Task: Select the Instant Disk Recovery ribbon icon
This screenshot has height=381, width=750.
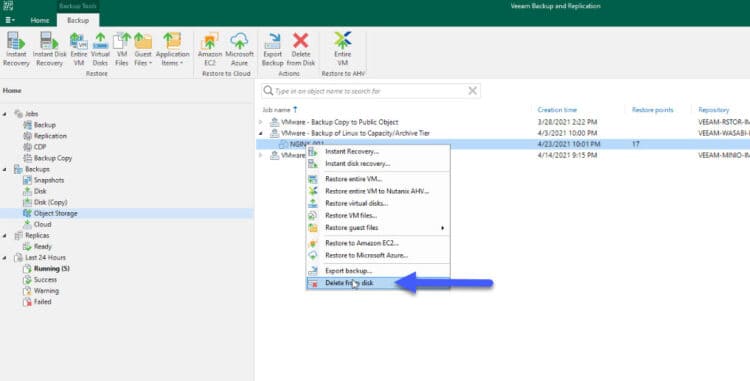Action: pos(49,49)
